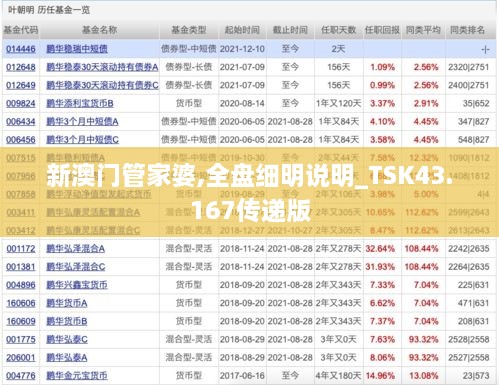The width and height of the screenshot is (499, 385).
Task: Open 鹏华金元宝货币 fund link
Action: click(x=77, y=376)
